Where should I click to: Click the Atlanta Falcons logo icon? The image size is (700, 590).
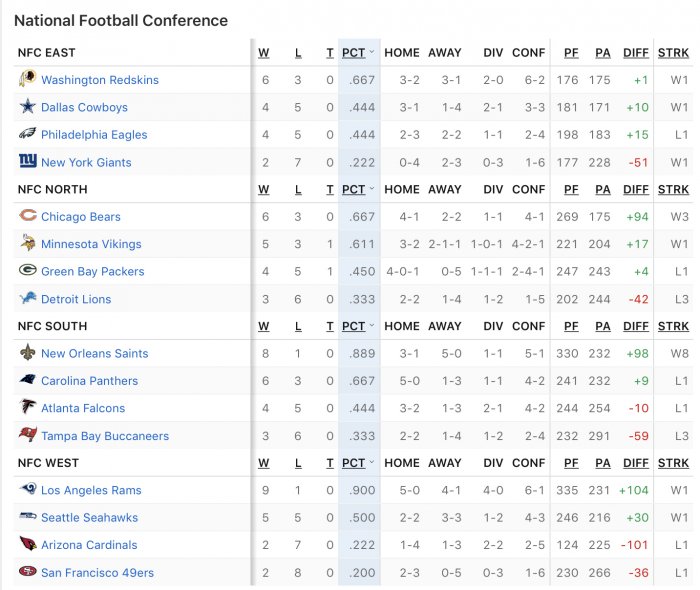(27, 408)
